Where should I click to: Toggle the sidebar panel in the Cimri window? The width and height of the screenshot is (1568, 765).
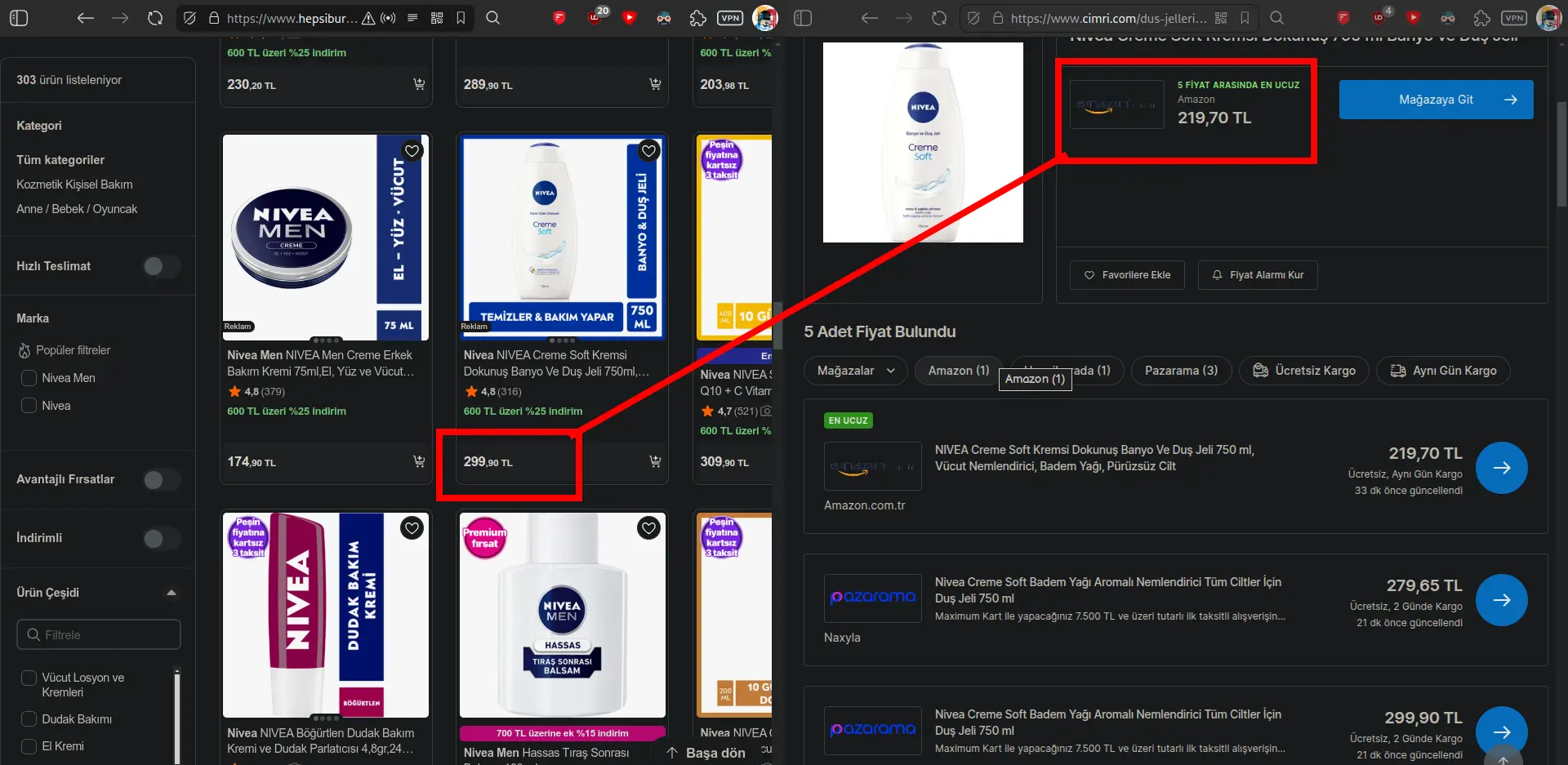[x=803, y=18]
